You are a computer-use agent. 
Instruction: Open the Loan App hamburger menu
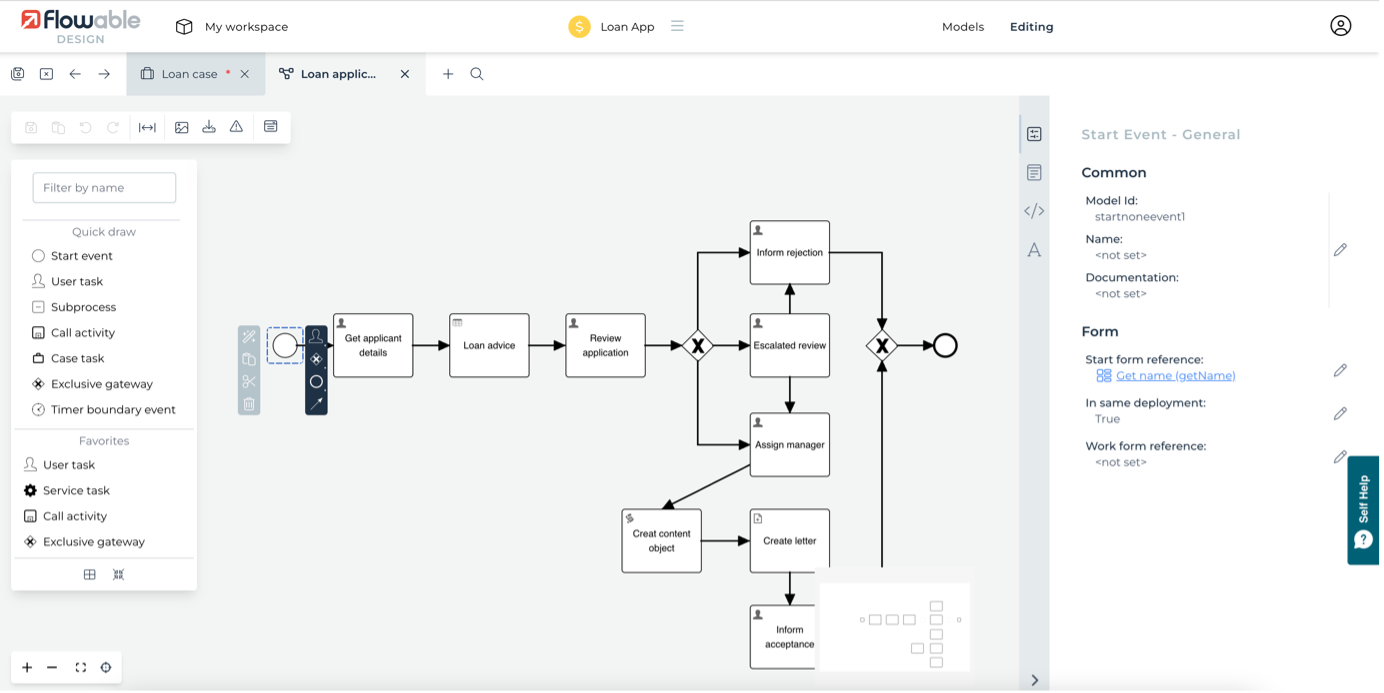677,26
